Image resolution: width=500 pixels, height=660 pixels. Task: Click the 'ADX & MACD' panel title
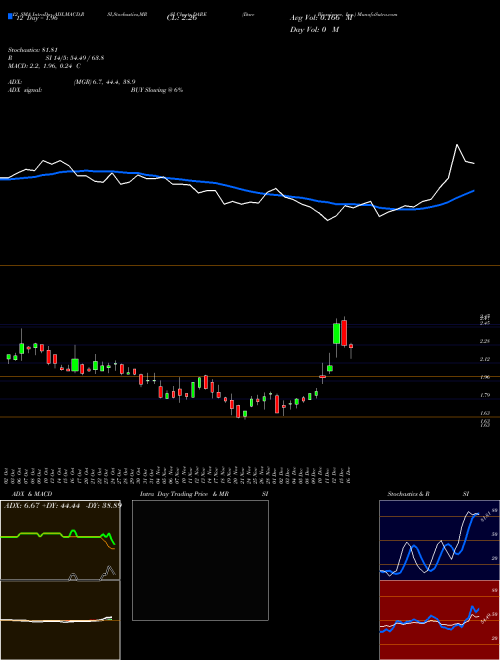(x=32, y=494)
